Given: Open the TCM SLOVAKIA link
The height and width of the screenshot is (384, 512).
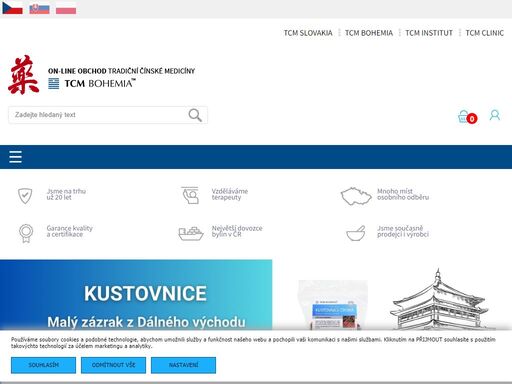Looking at the screenshot, I should click(308, 33).
